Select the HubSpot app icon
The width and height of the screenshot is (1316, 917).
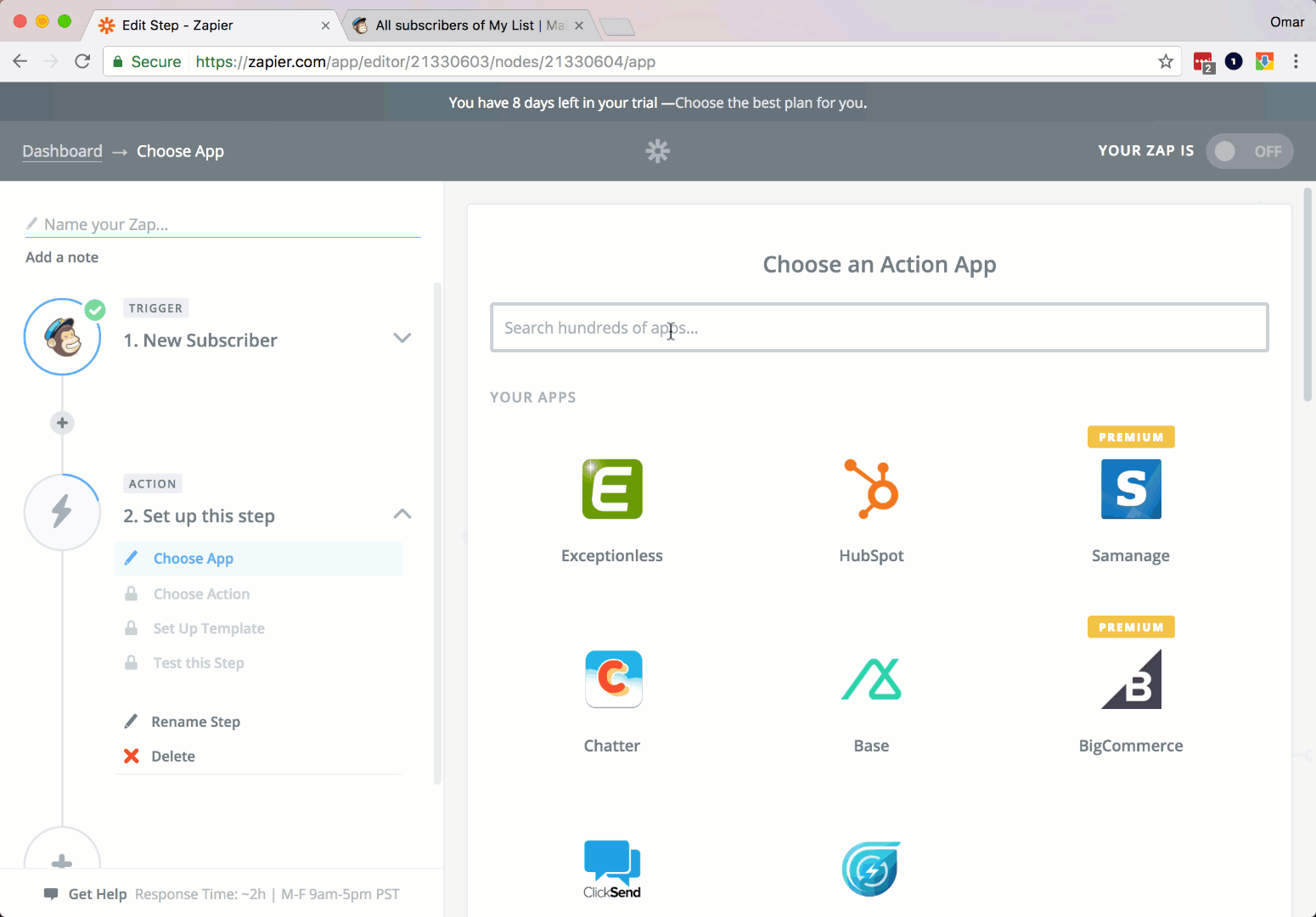(871, 489)
